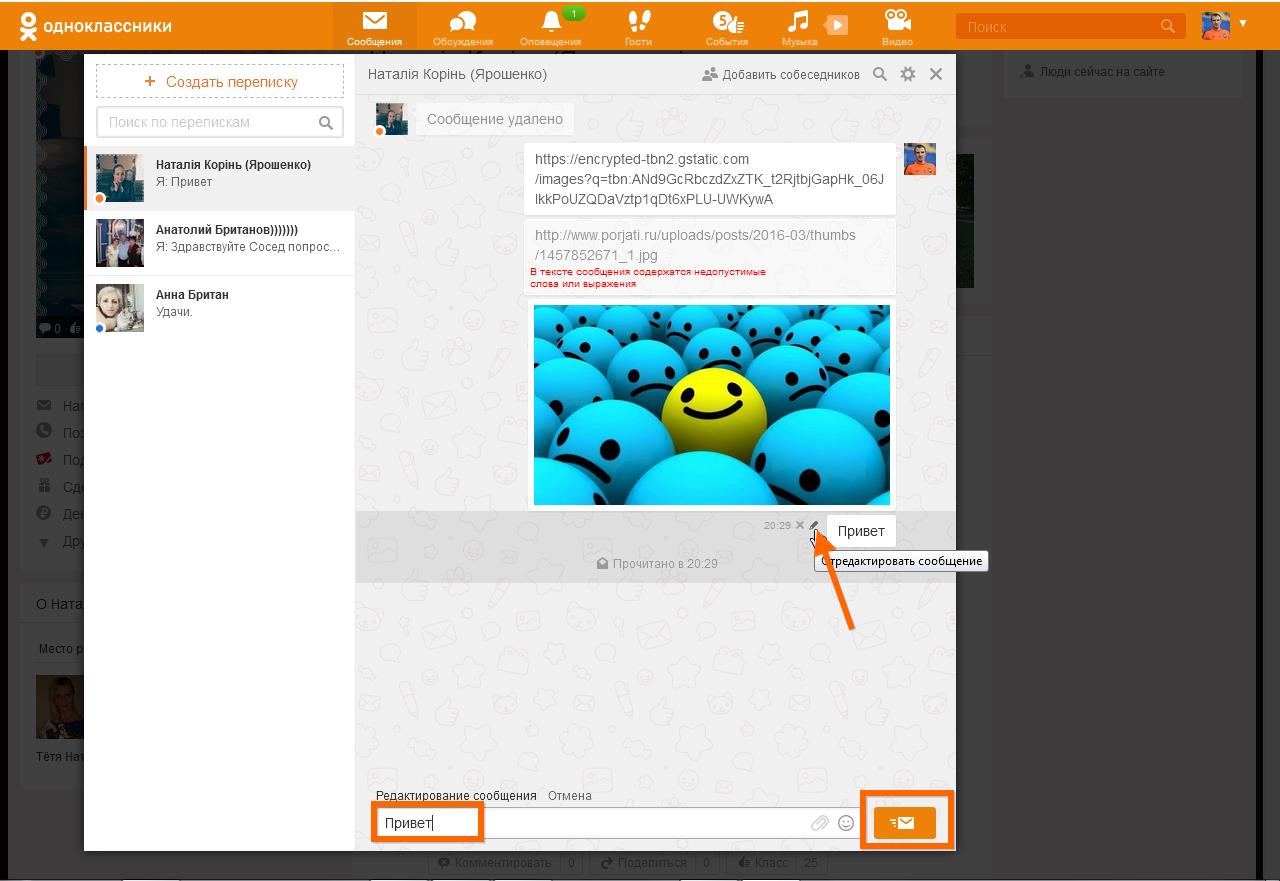Open the emoji smiley picker
The height and width of the screenshot is (881, 1280).
pos(846,823)
